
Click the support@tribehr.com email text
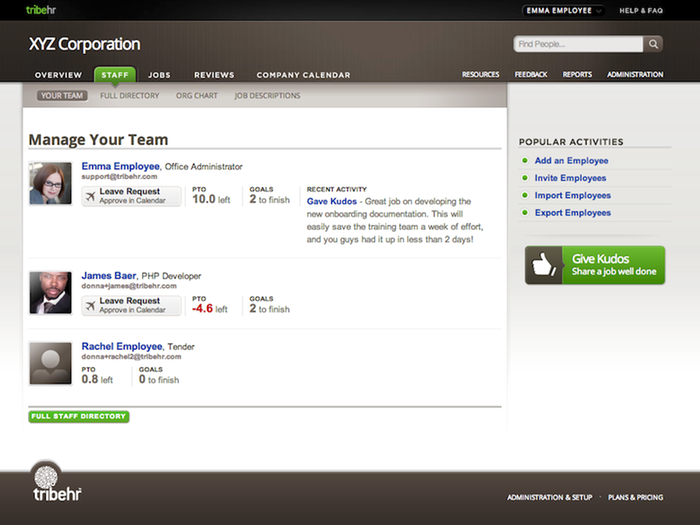click(x=119, y=177)
